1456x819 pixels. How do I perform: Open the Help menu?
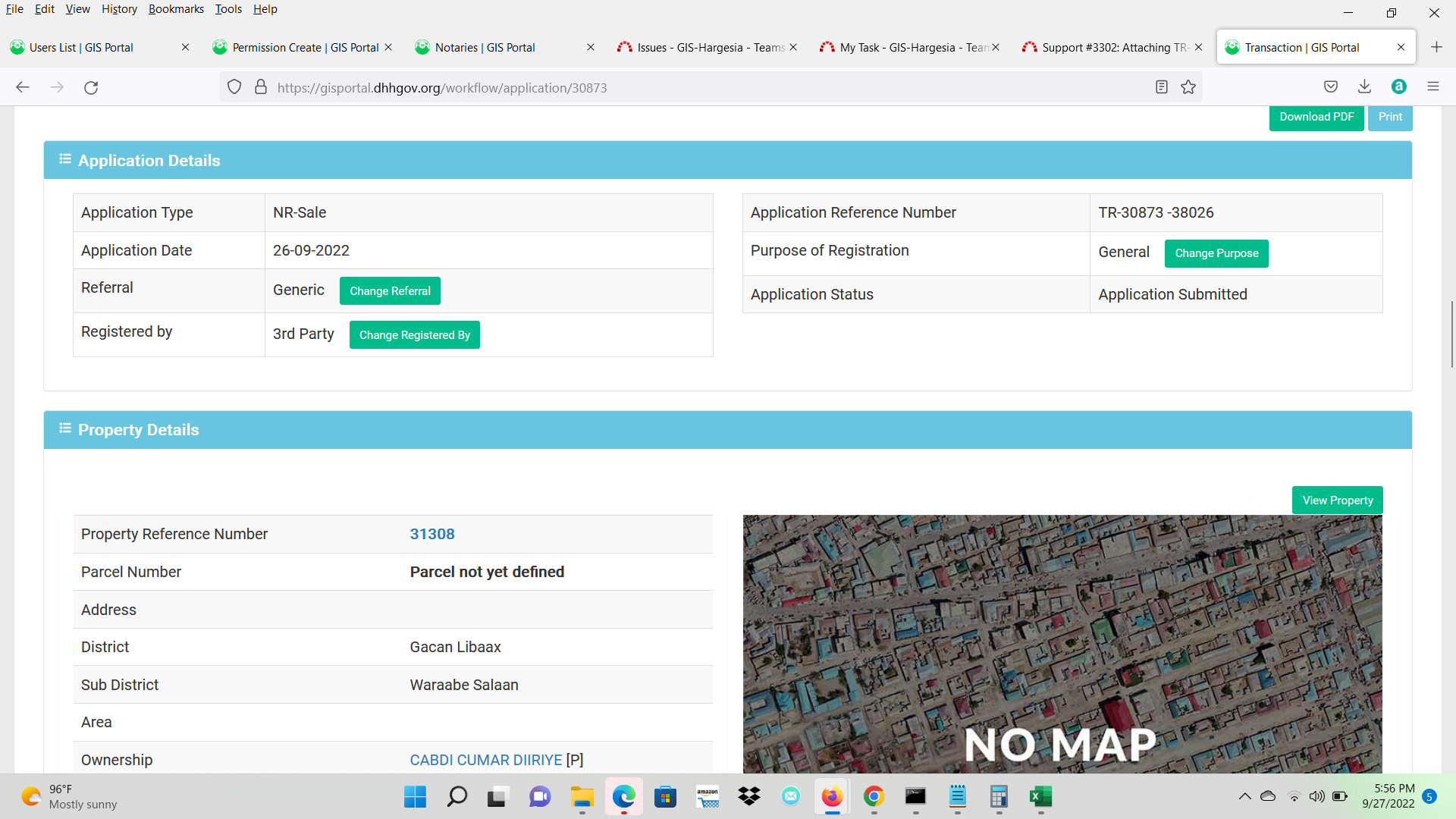click(265, 9)
